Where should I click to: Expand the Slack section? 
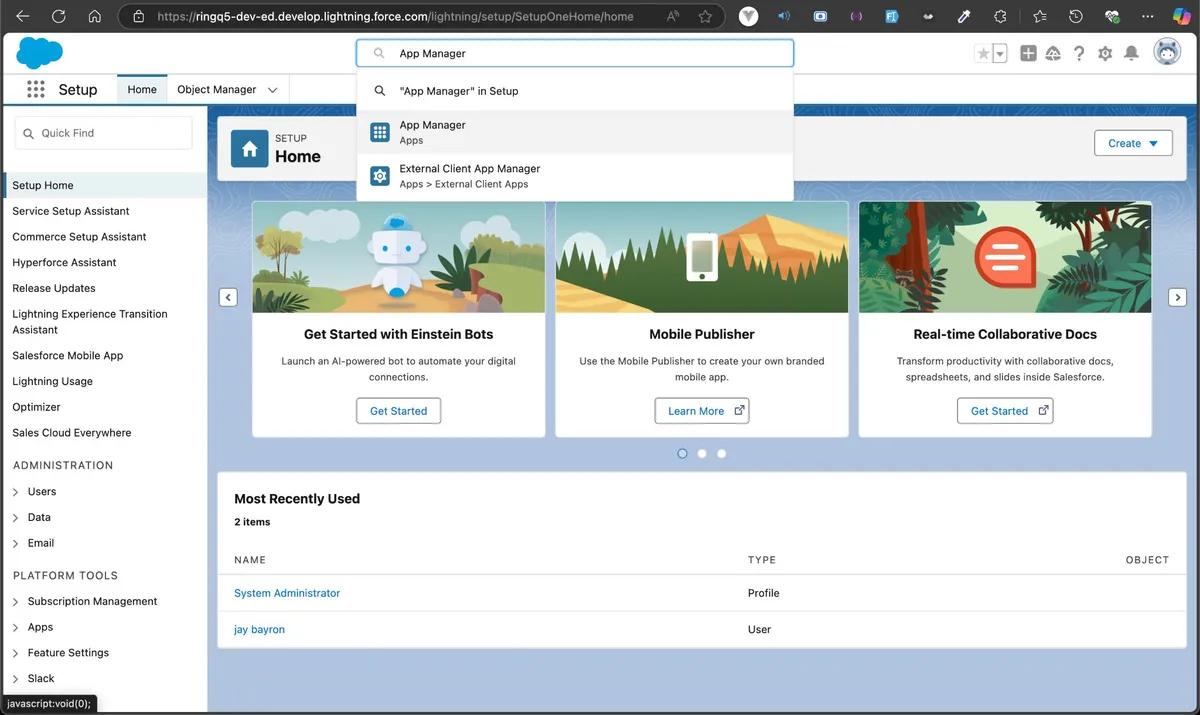point(15,679)
